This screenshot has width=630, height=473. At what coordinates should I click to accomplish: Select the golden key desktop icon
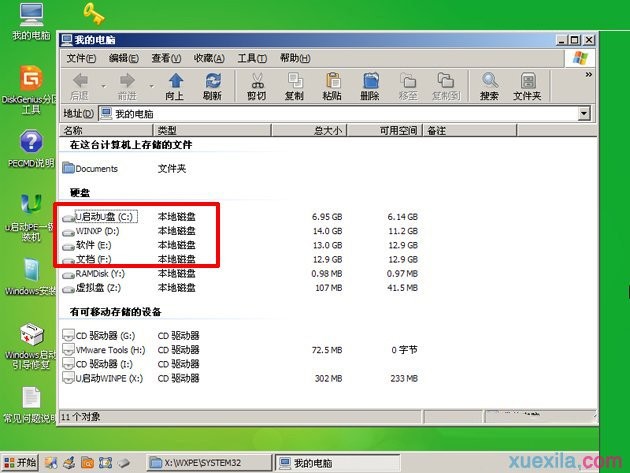click(94, 13)
